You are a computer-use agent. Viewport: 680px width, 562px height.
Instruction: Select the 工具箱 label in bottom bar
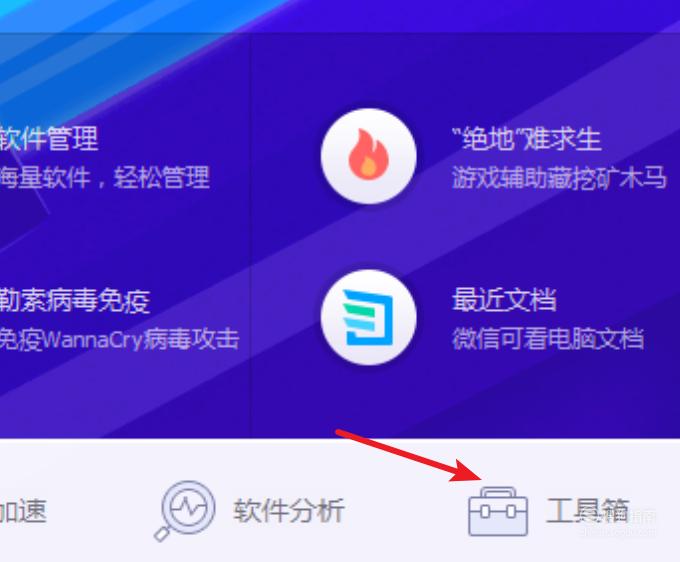(587, 510)
